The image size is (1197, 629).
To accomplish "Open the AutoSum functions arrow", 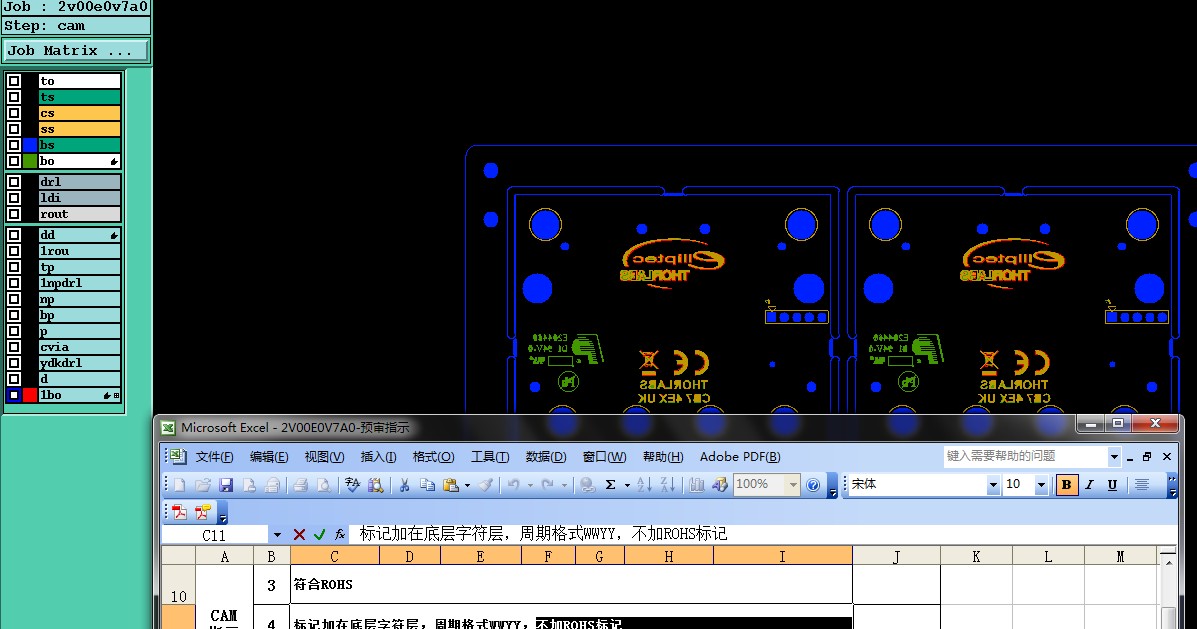I will pos(627,485).
